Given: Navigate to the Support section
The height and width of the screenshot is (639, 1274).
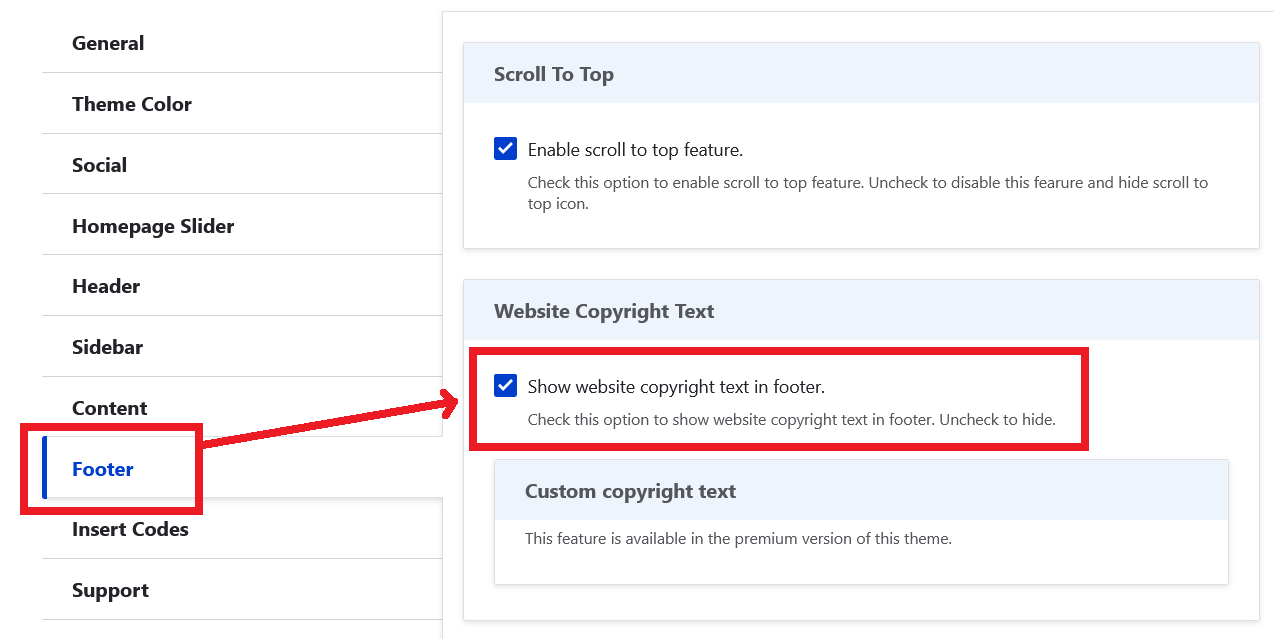Looking at the screenshot, I should pyautogui.click(x=110, y=590).
